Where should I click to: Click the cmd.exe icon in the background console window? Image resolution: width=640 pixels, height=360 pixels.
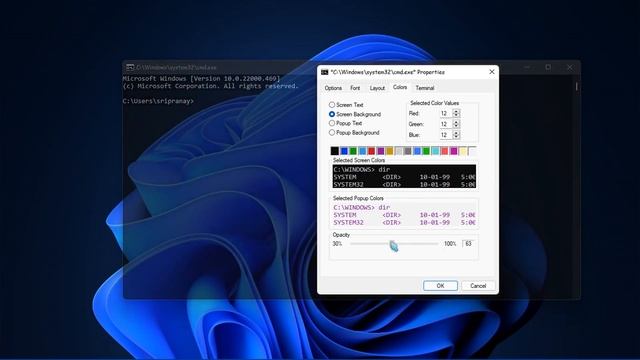click(x=130, y=67)
